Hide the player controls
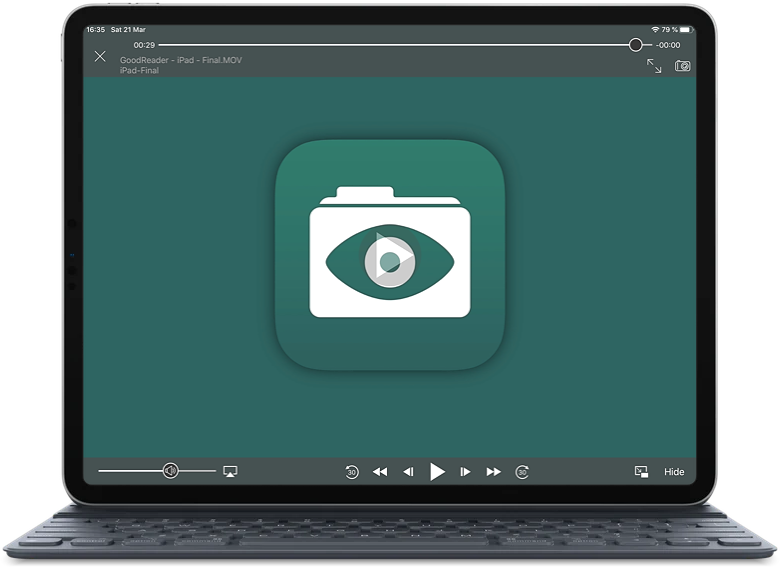This screenshot has width=780, height=567. click(x=674, y=472)
